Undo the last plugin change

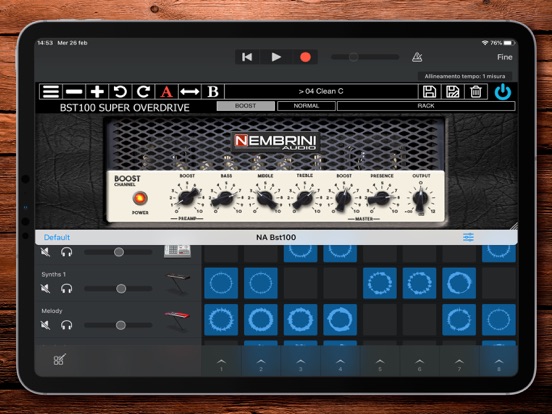click(120, 92)
